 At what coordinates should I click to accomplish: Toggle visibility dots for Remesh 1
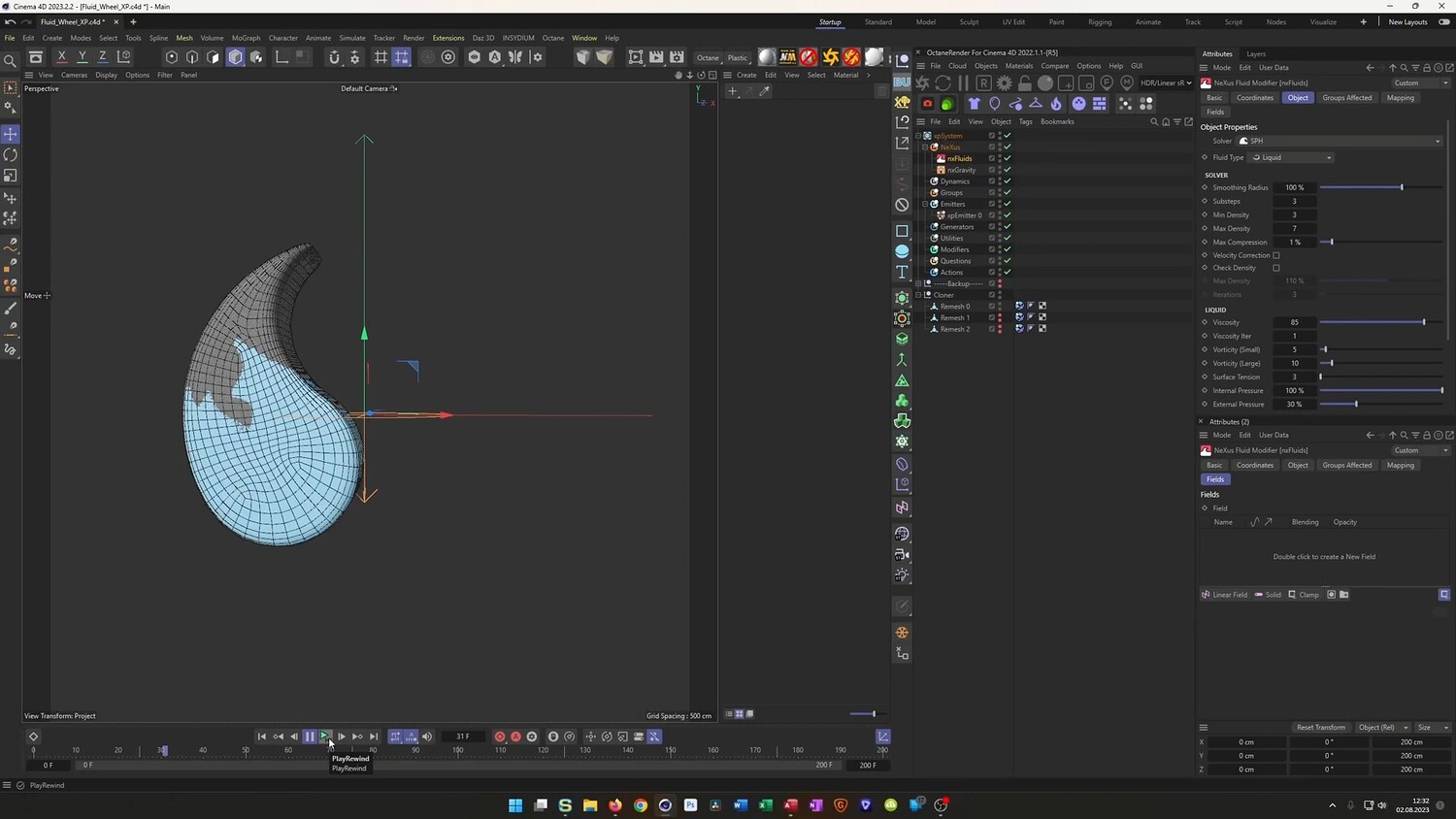[1000, 317]
